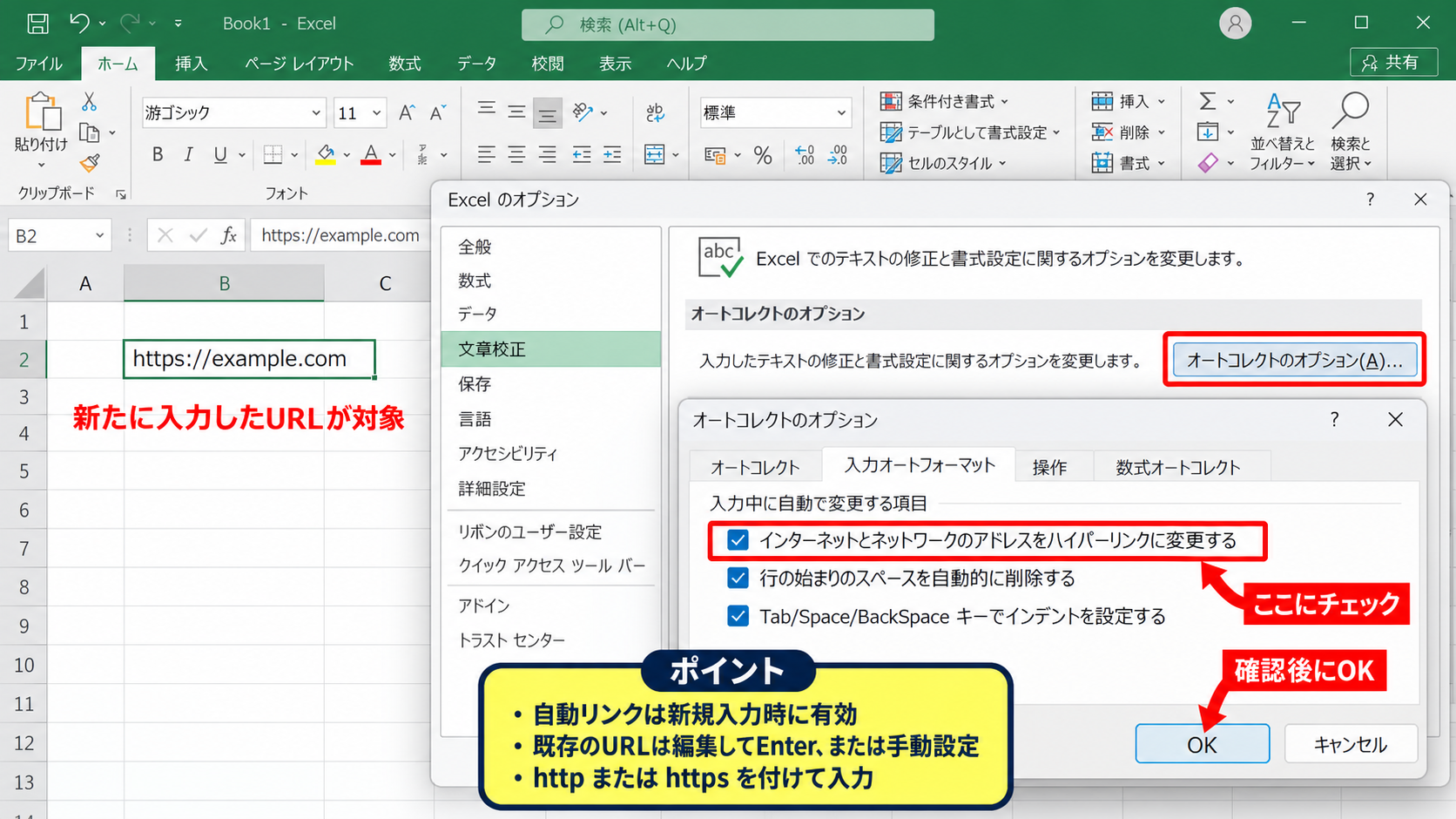Open the 挿入 cells dropdown
1456x819 pixels.
pyautogui.click(x=1128, y=102)
